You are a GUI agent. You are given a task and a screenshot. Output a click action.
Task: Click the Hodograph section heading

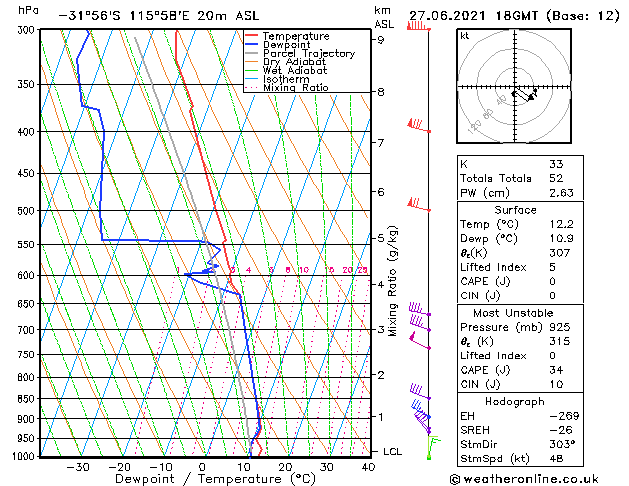[x=515, y=401]
